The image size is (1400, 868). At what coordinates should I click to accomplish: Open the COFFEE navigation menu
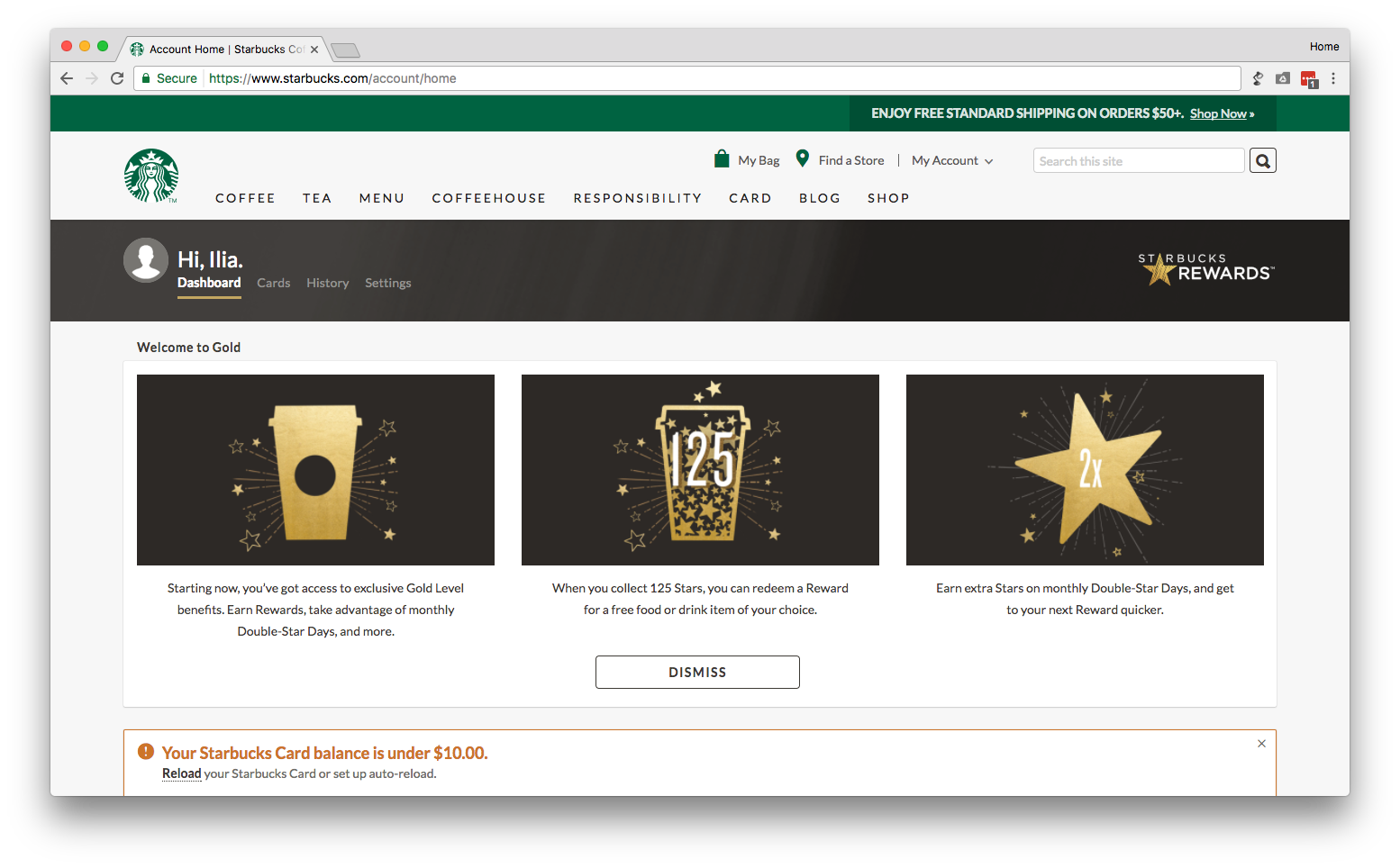pos(245,198)
